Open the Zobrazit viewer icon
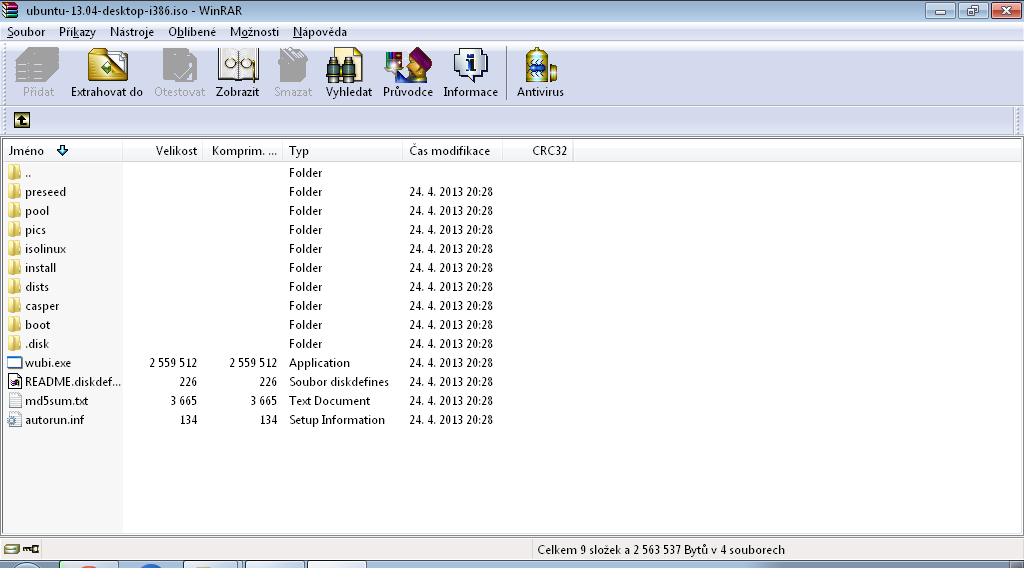 [238, 65]
